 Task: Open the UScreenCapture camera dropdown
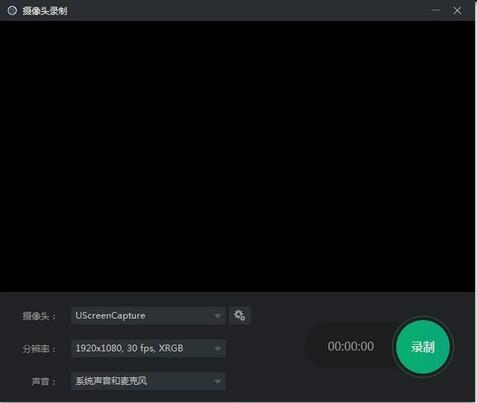148,315
